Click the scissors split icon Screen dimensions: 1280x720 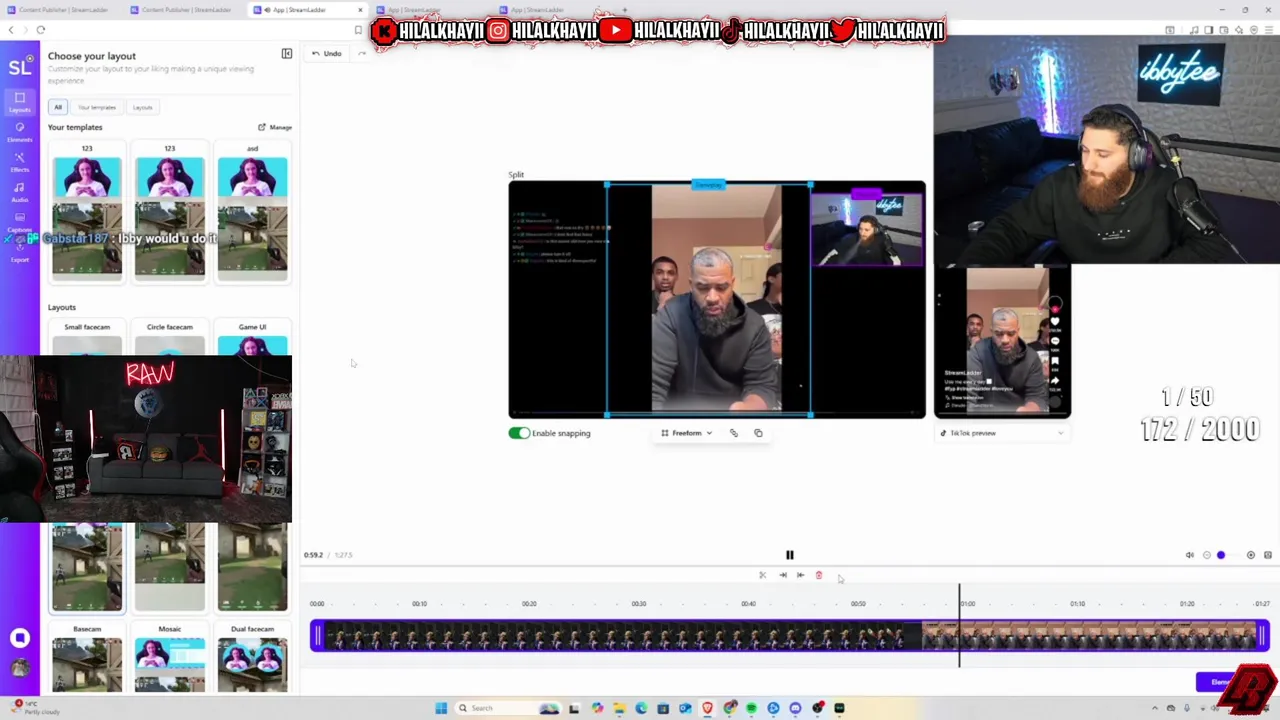[x=762, y=575]
